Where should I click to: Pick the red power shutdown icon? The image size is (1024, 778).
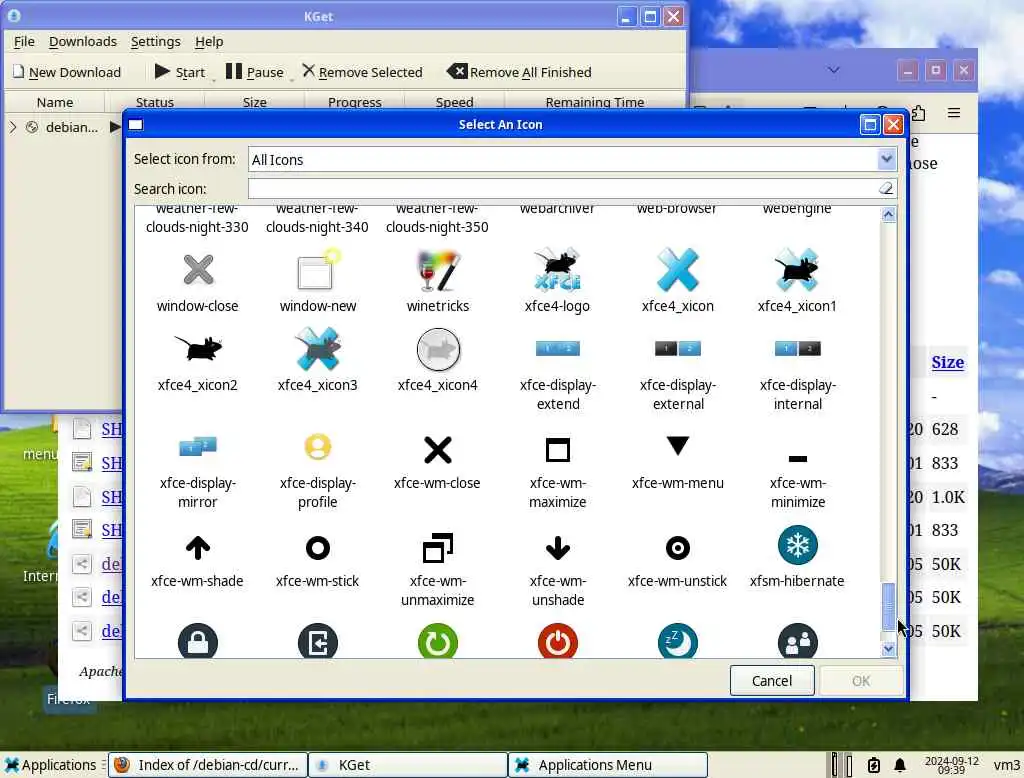pos(558,641)
